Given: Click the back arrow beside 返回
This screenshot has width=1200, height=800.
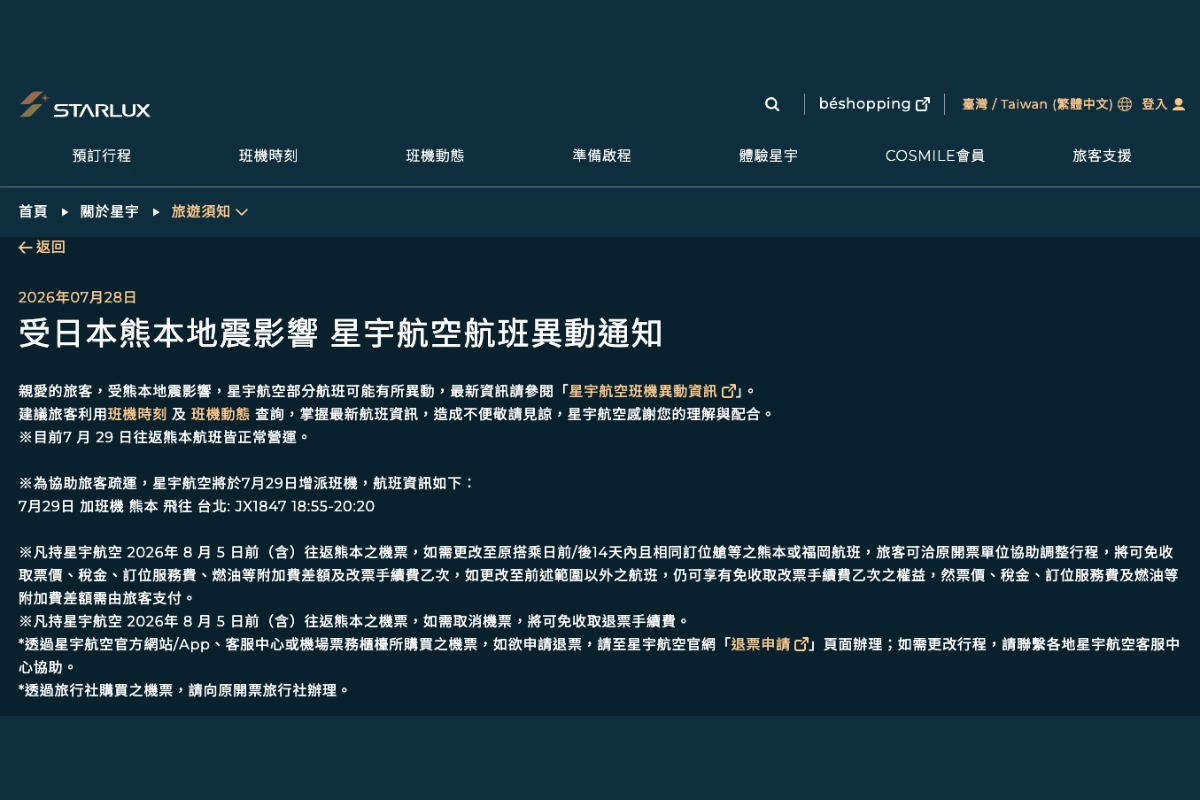Looking at the screenshot, I should coord(25,247).
